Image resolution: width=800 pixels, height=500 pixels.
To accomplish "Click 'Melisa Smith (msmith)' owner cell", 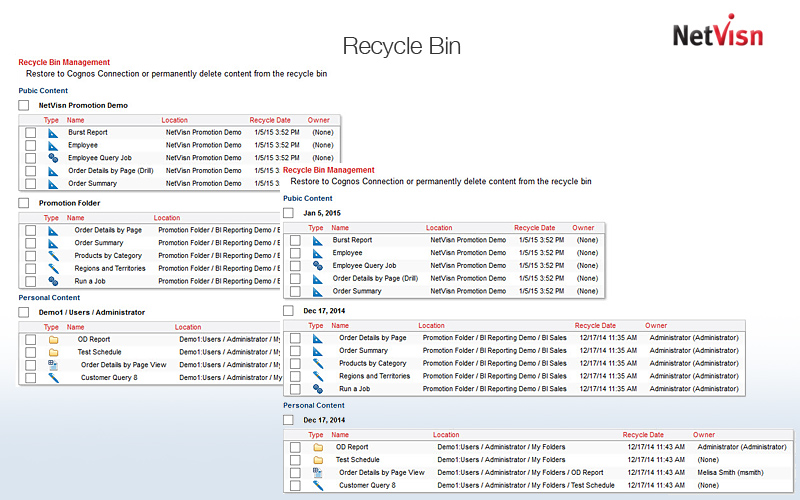I will pos(730,472).
